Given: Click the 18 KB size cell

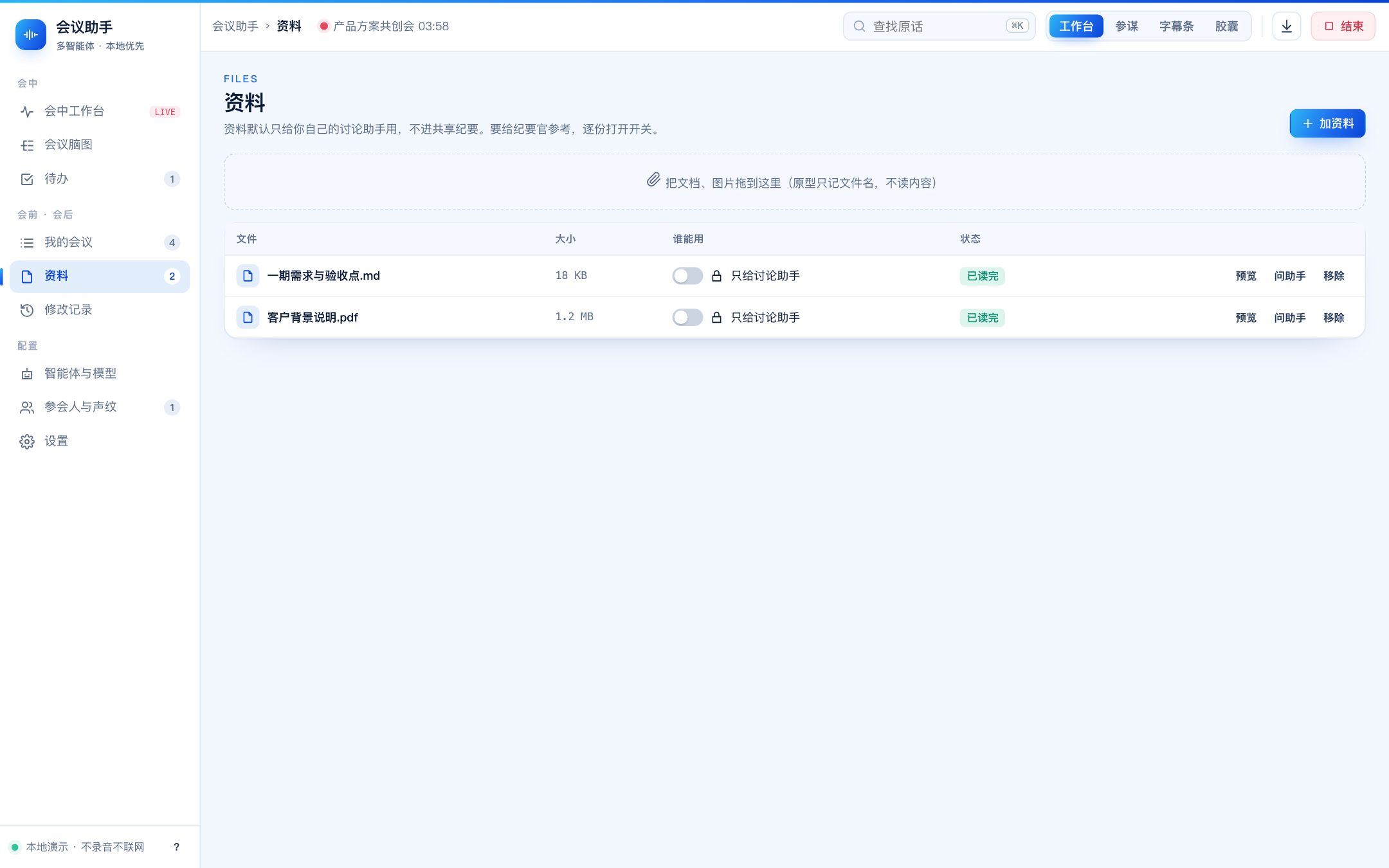Looking at the screenshot, I should pos(571,276).
